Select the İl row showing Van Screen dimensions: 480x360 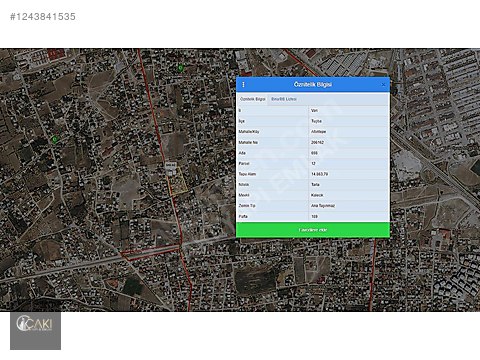pos(313,110)
